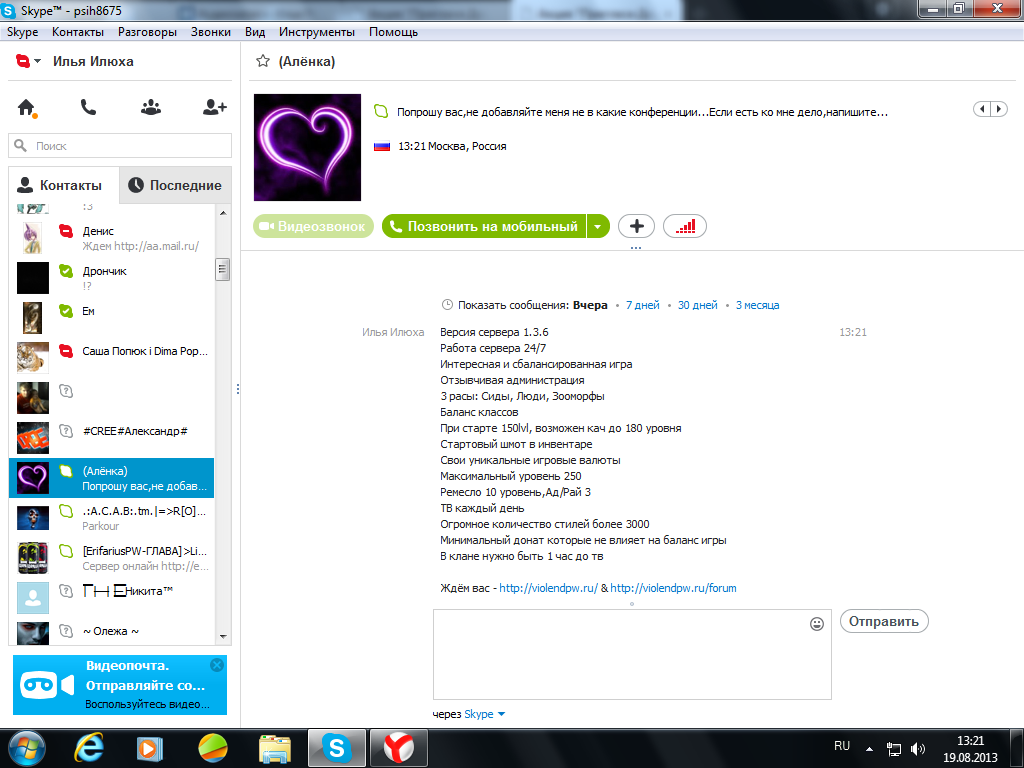Click the Skype taskbar icon

pos(336,748)
